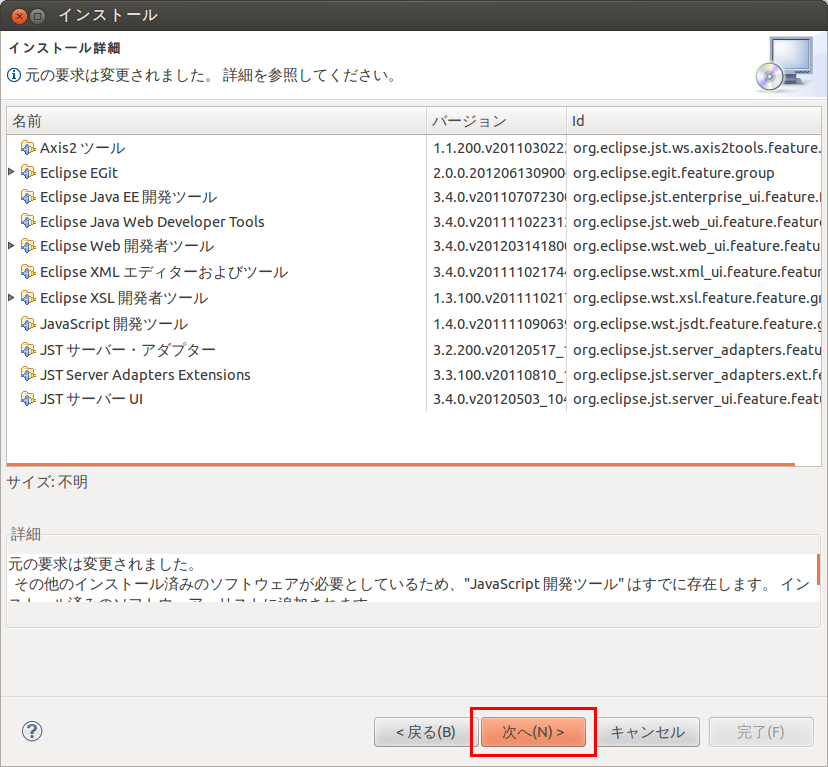Viewport: 828px width, 767px height.
Task: Click the icon beside JavaScript 開発ツール
Action: pyautogui.click(x=28, y=323)
